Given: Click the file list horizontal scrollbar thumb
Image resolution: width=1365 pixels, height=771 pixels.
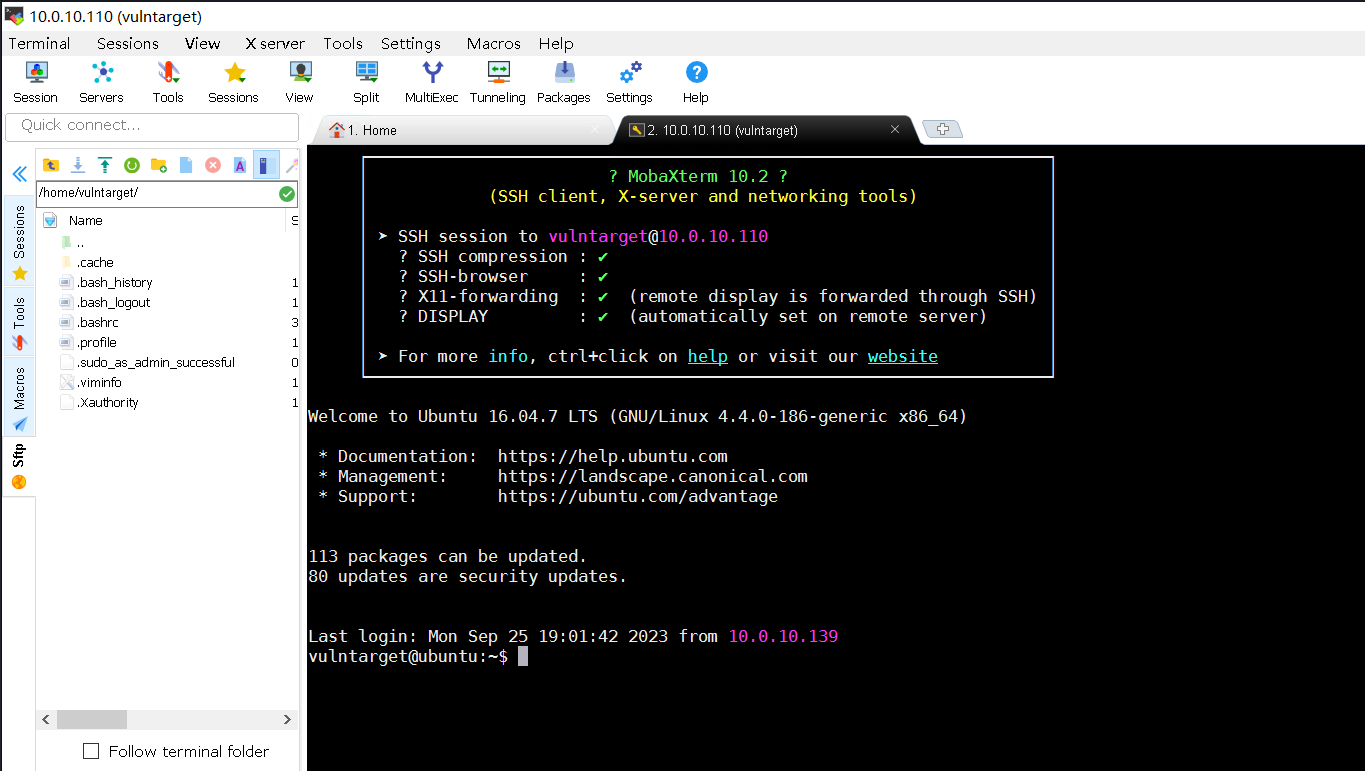Looking at the screenshot, I should coord(92,719).
